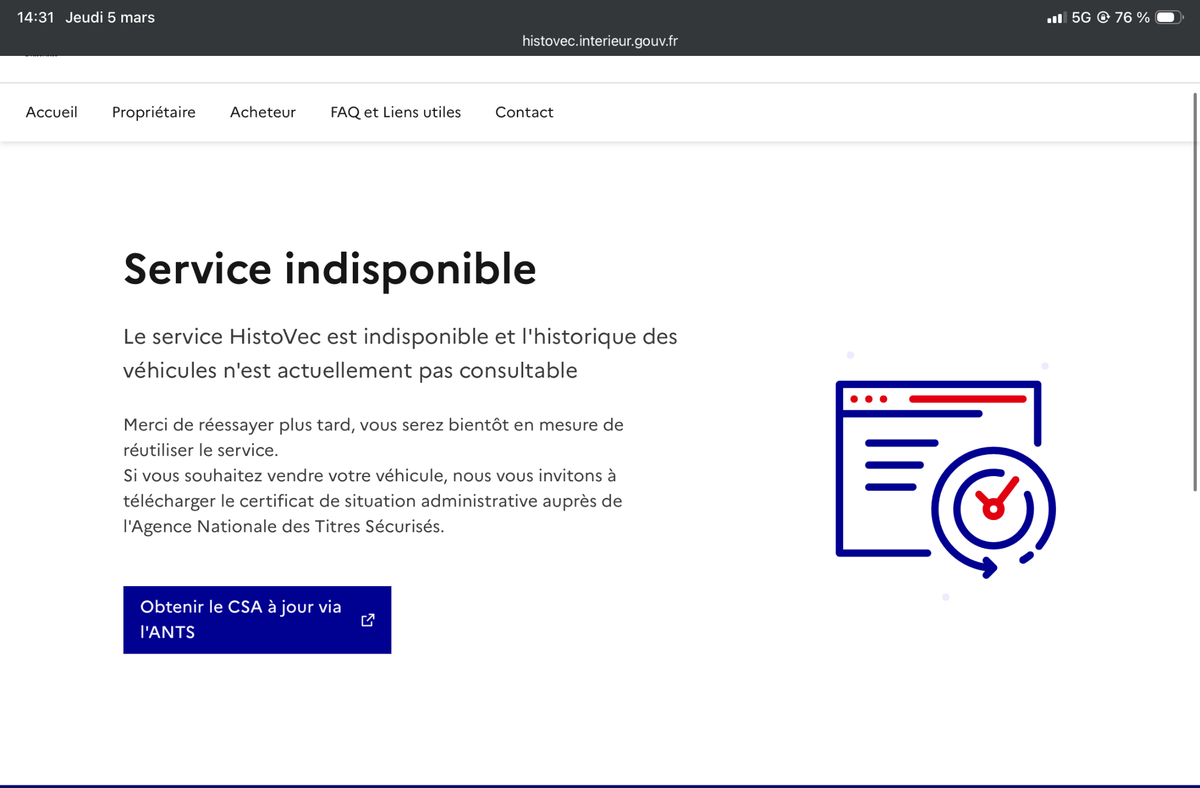Tap the battery icon in the status bar
Screen dimensions: 1200x788
pyautogui.click(x=1170, y=17)
